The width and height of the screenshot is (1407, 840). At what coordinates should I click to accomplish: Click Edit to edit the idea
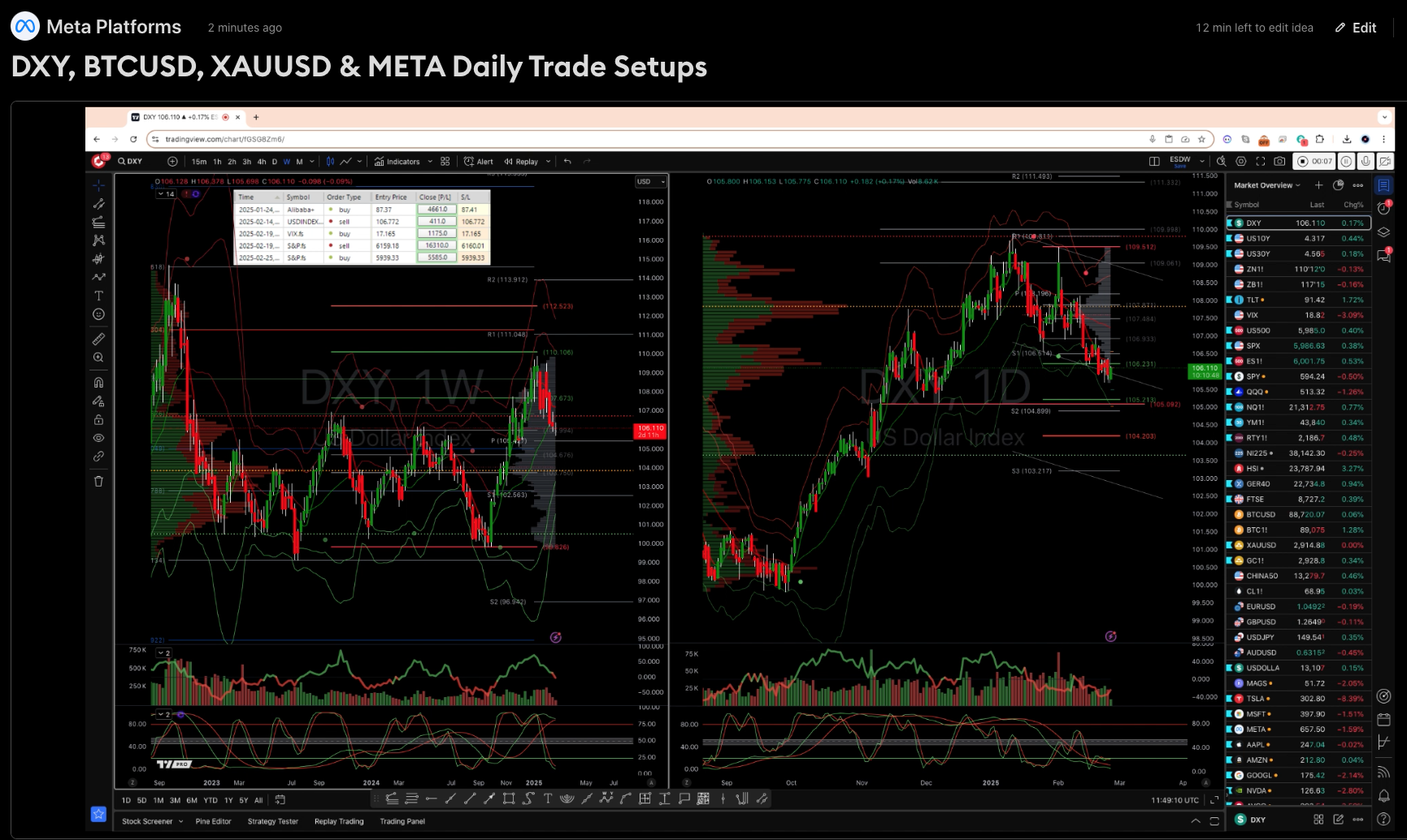tap(1356, 28)
